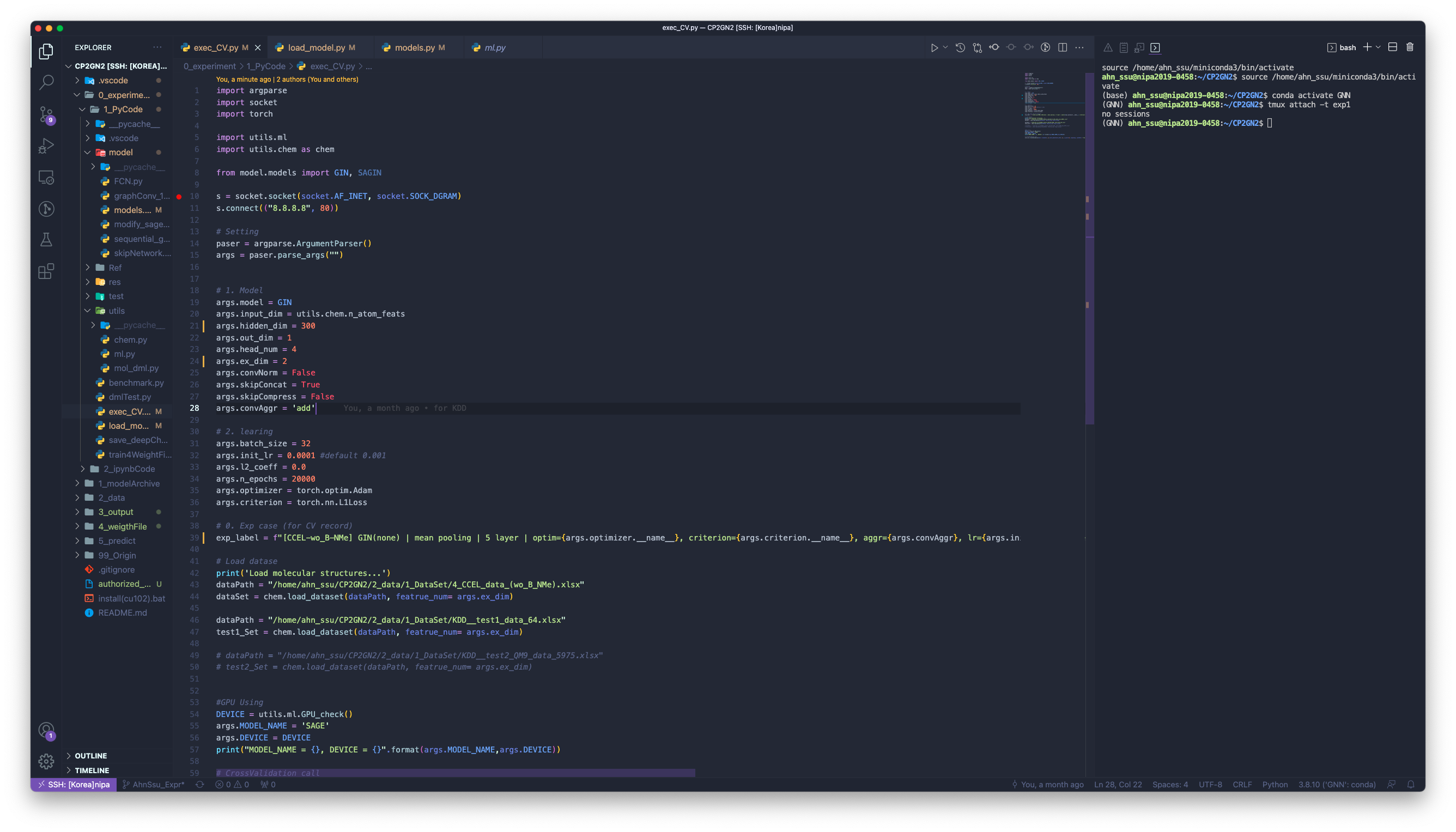Click the editor horizontal scrollbar
1456x832 pixels.
pos(456,773)
